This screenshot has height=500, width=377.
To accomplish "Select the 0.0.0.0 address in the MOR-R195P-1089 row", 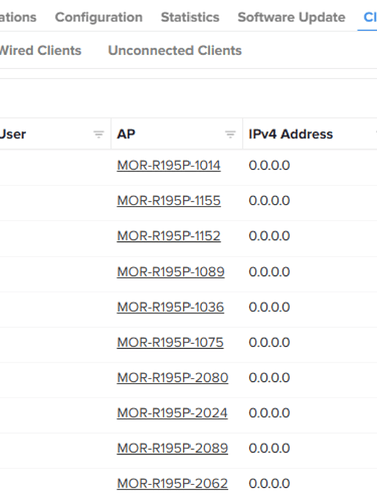I will (x=269, y=272).
